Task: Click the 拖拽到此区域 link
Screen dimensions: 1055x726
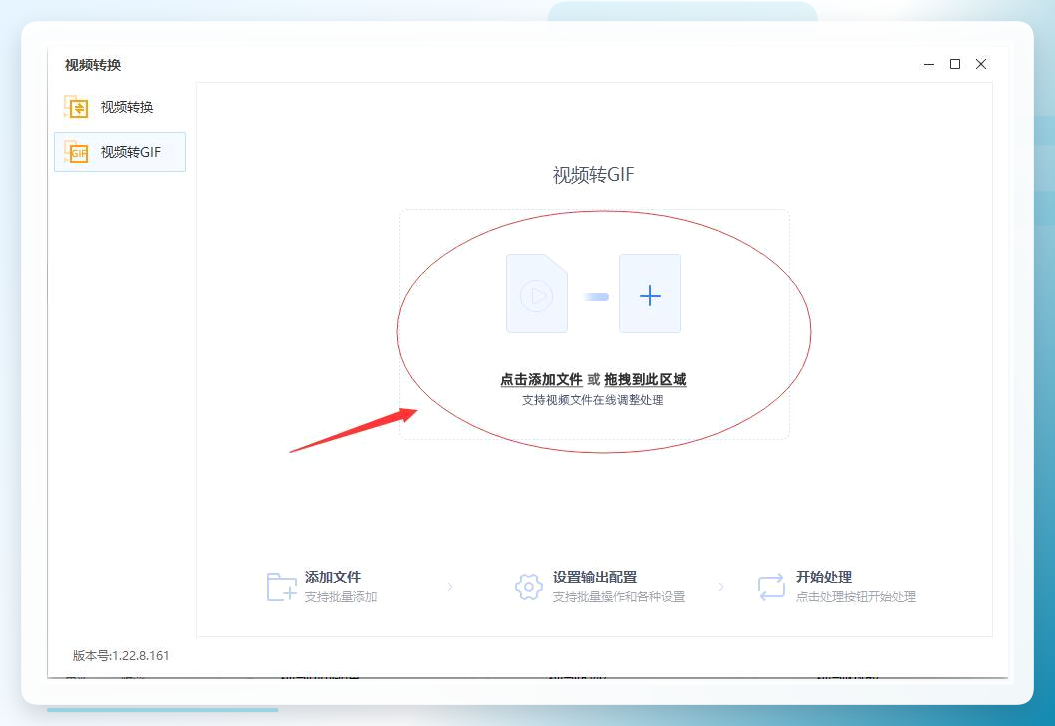Action: pos(645,379)
